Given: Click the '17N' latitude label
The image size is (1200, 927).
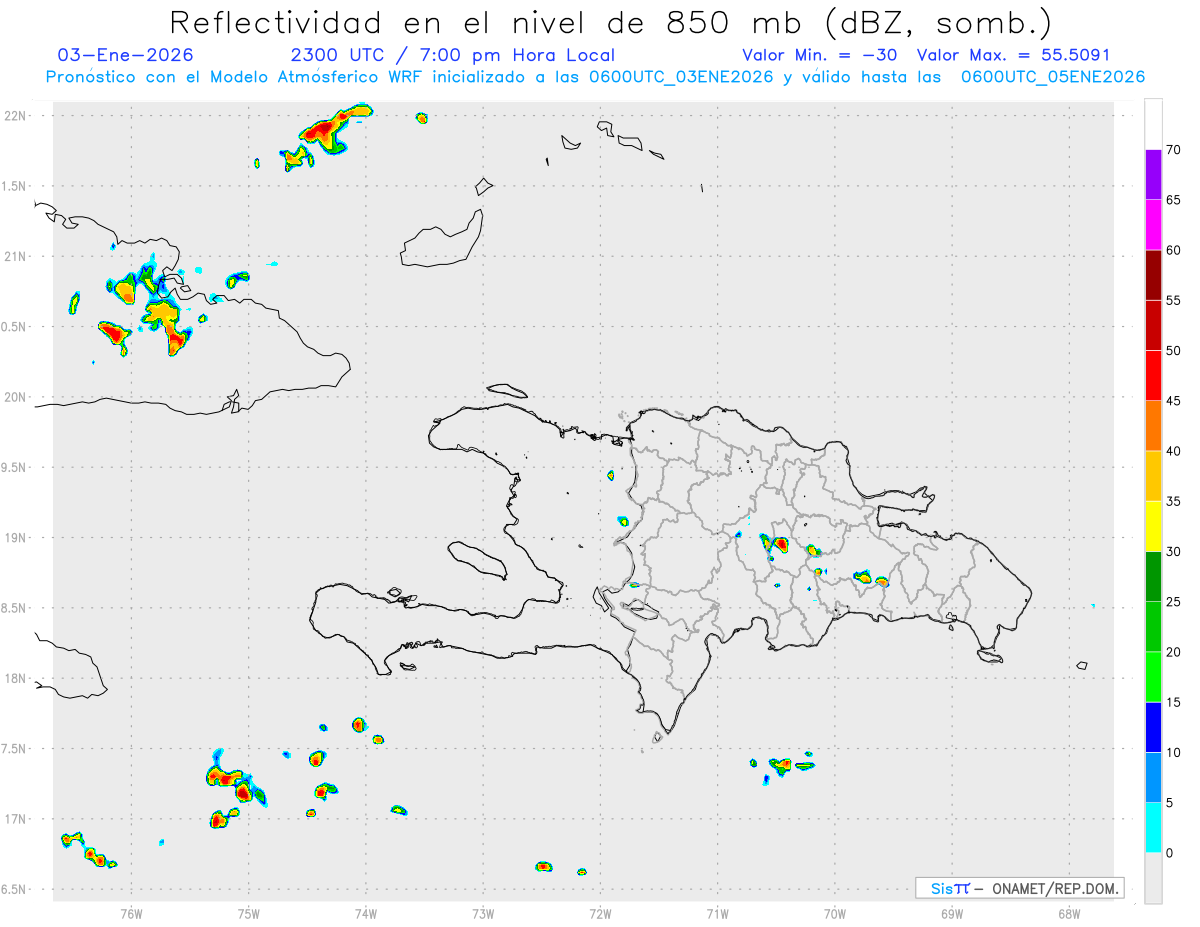Looking at the screenshot, I should [x=15, y=819].
